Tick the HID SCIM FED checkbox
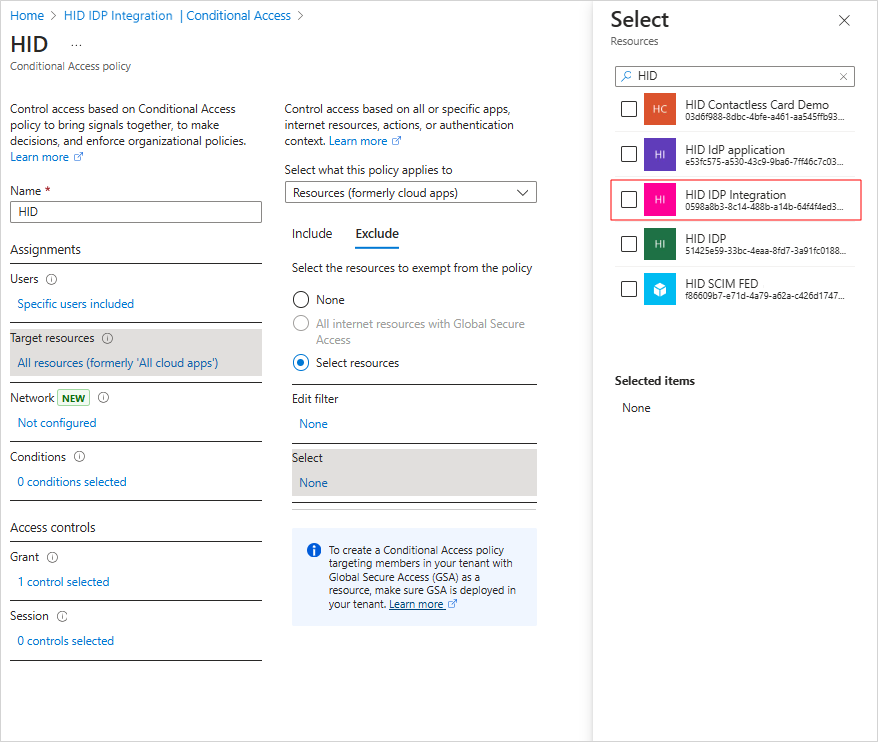The width and height of the screenshot is (878, 742). (x=629, y=289)
